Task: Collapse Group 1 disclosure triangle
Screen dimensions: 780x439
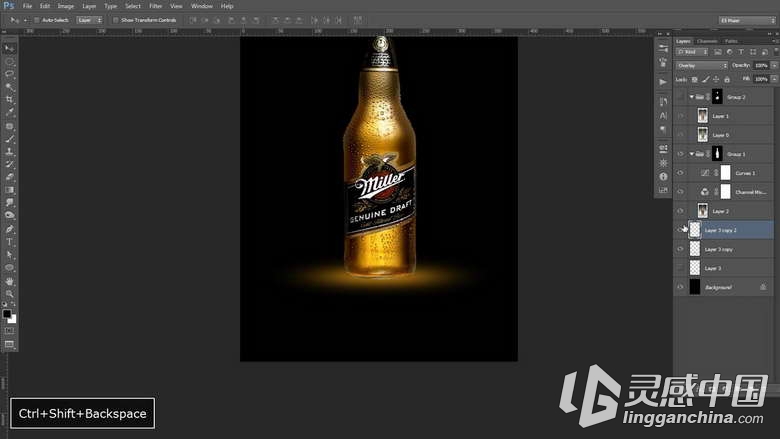Action: [x=691, y=154]
